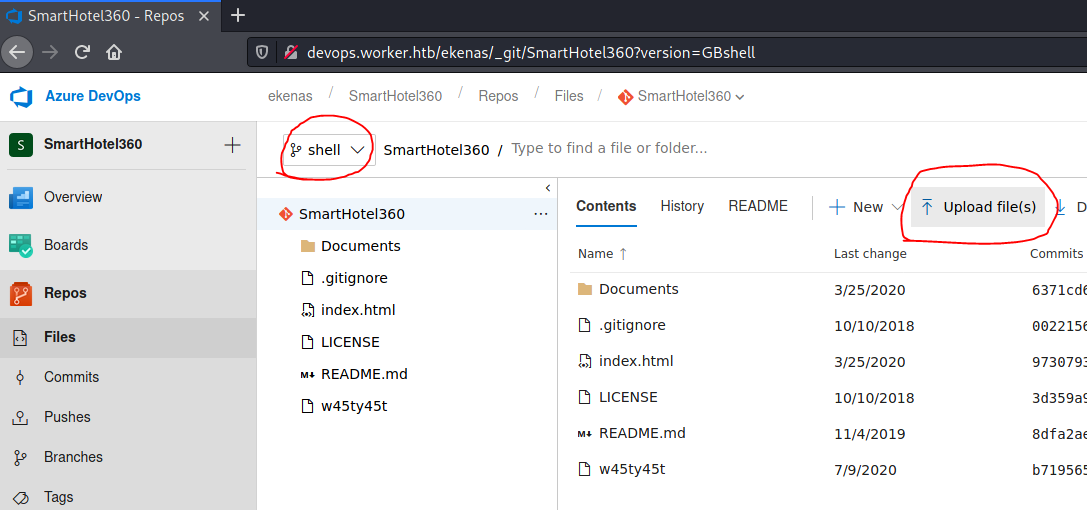
Task: Open the shell branch selector dropdown
Action: tap(329, 150)
